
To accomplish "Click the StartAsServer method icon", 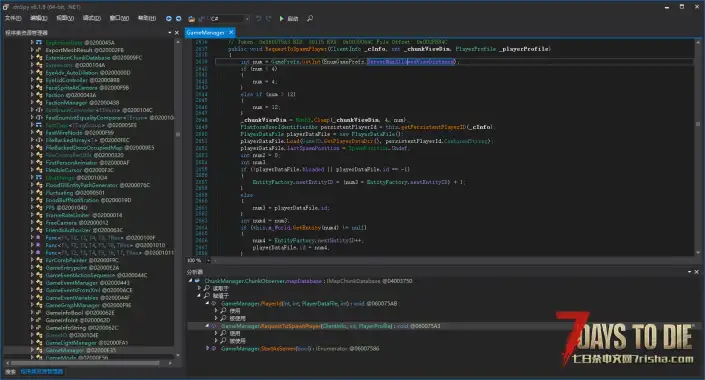I will pyautogui.click(x=214, y=348).
